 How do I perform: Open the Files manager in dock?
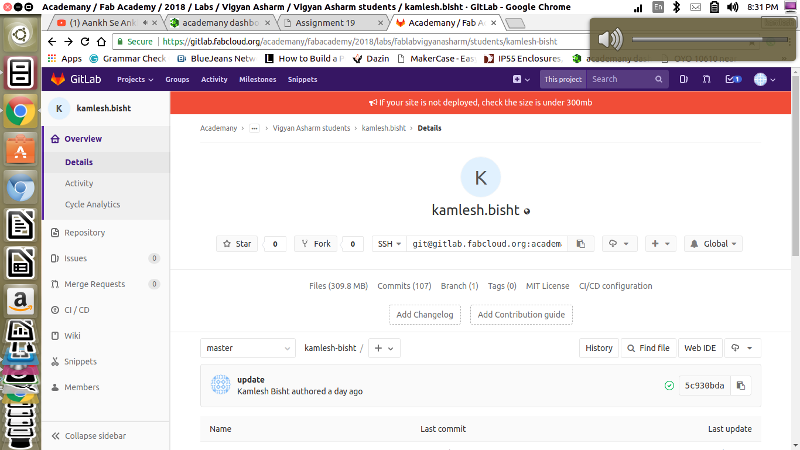pyautogui.click(x=20, y=73)
